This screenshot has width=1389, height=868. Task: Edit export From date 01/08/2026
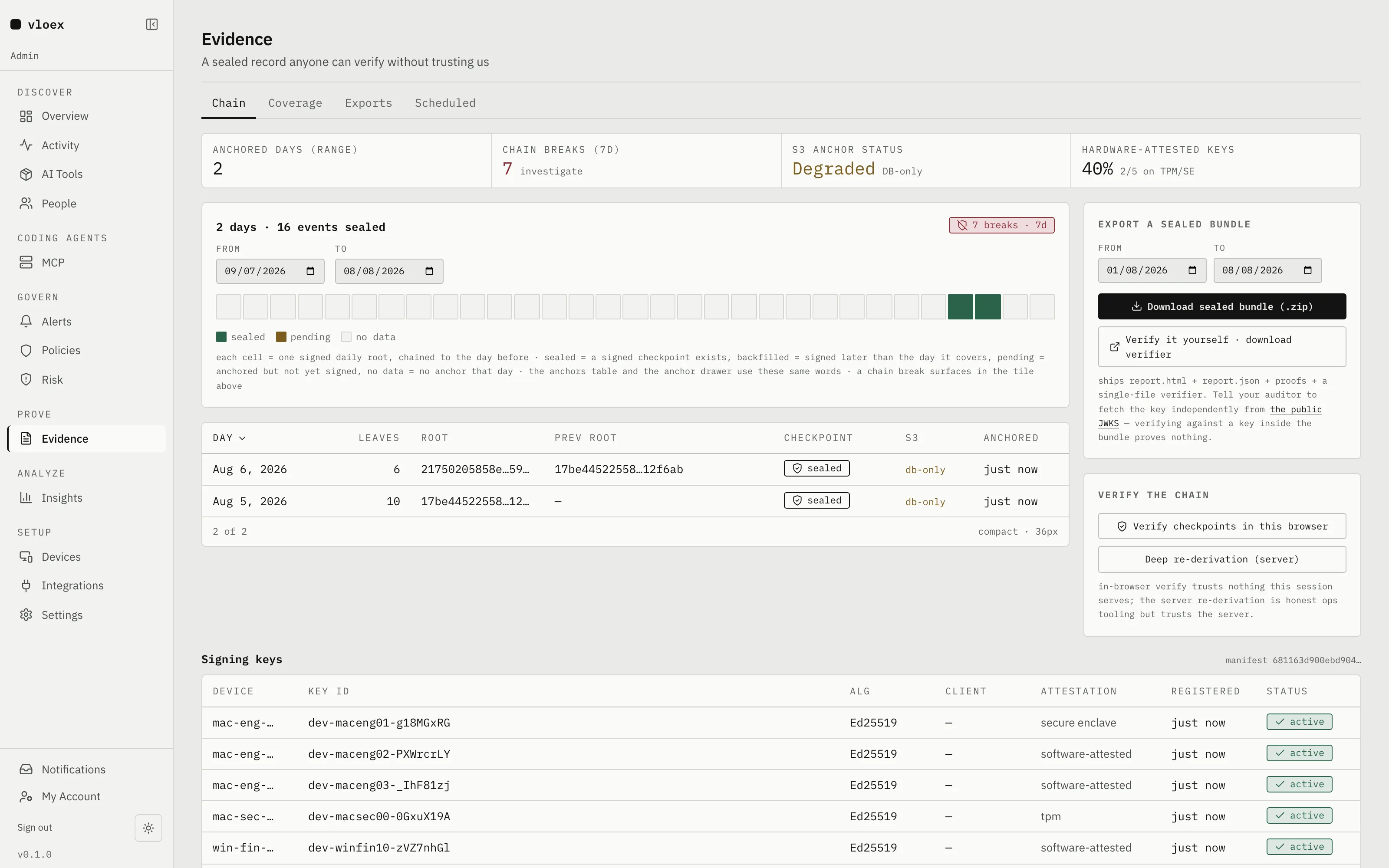[1152, 270]
